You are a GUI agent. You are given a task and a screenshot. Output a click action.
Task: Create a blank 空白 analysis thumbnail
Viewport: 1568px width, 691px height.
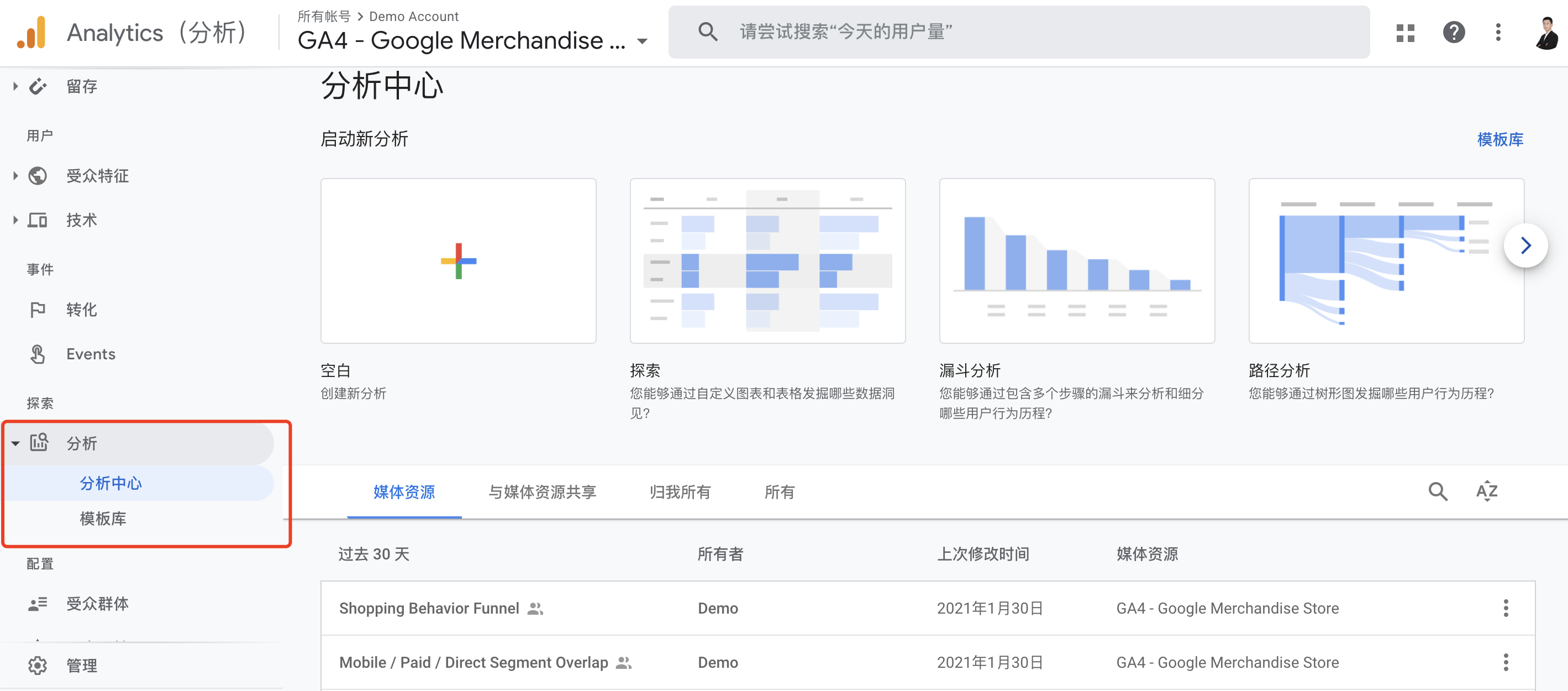click(459, 260)
